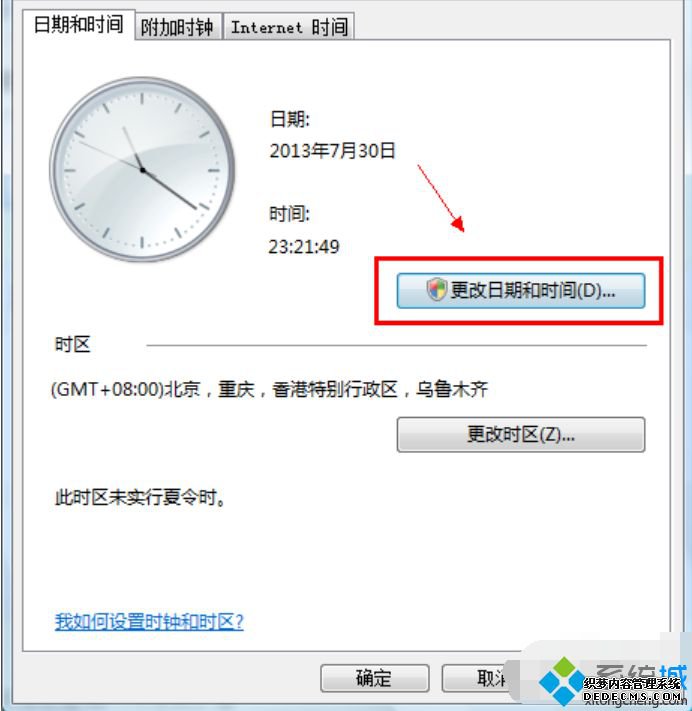This screenshot has width=692, height=711.
Task: Click the red arrow annotation
Action: click(x=441, y=199)
